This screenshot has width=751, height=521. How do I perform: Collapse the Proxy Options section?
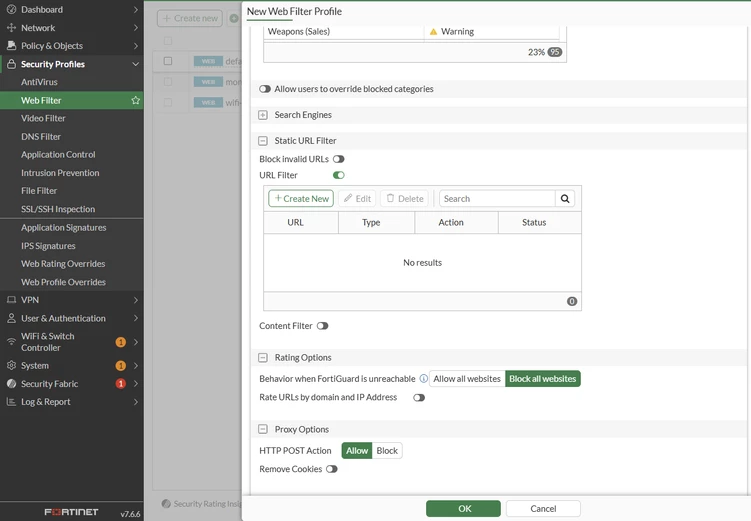point(263,430)
